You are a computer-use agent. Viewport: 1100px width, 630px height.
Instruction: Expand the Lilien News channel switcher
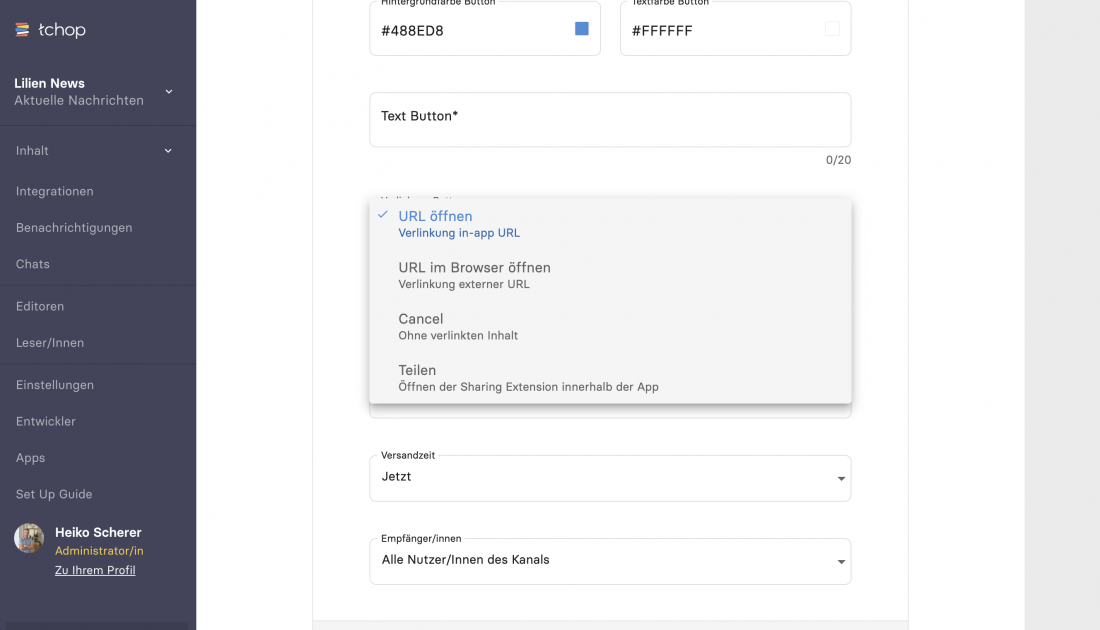point(168,92)
